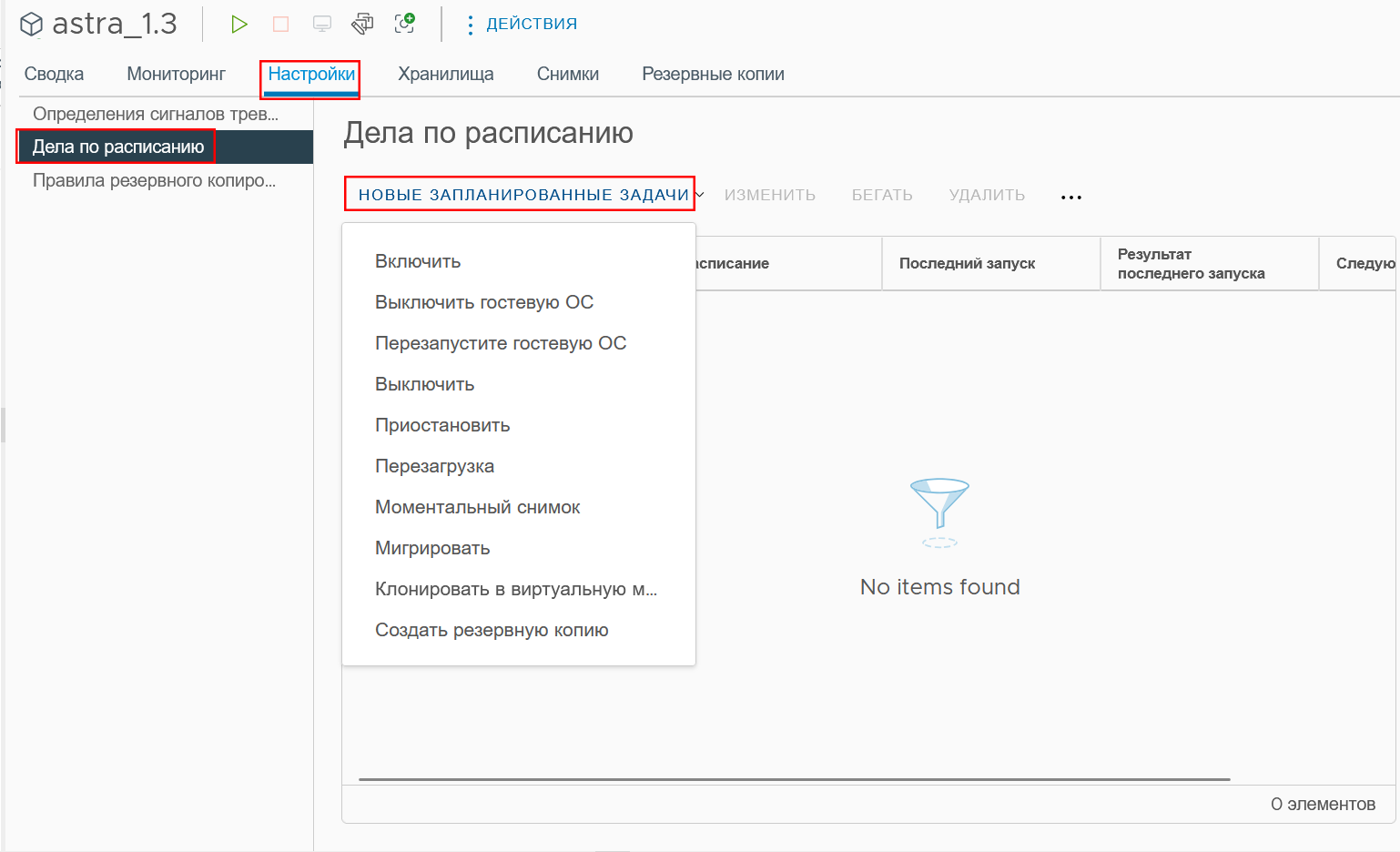
Task: Open the edit VM settings toolbar icon
Action: click(362, 24)
